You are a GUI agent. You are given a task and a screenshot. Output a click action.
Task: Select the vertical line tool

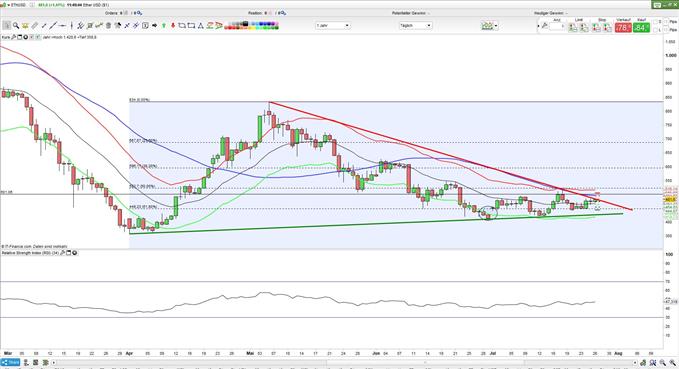[71, 26]
